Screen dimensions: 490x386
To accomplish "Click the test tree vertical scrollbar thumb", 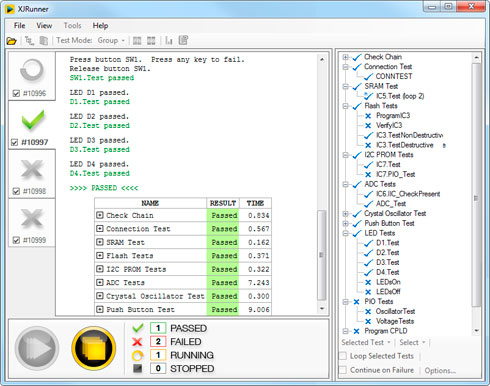I will point(476,184).
